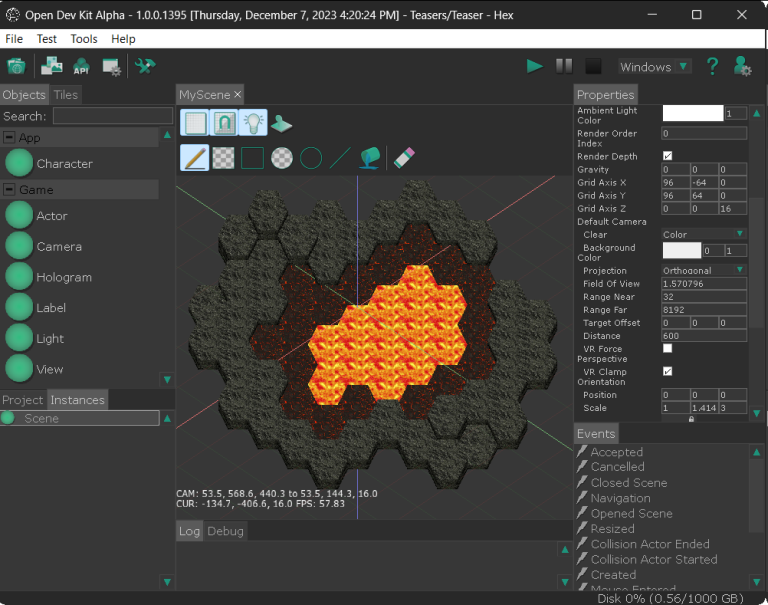Select the pencil draw tool
This screenshot has width=768, height=605.
pos(194,157)
